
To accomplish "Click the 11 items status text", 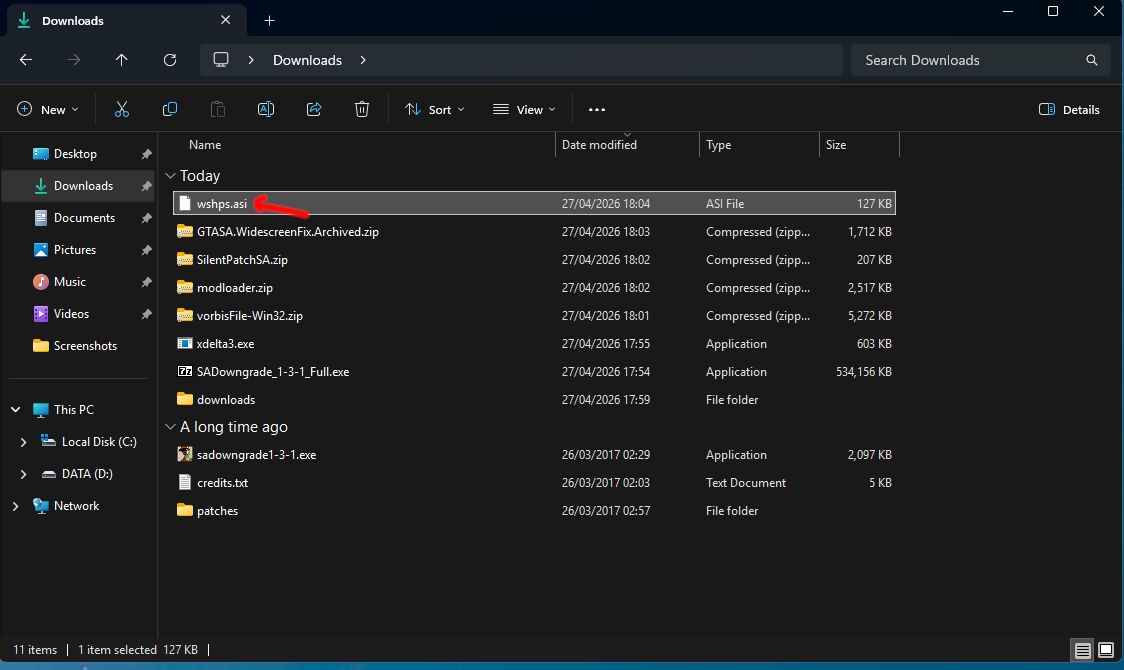I will (x=35, y=650).
